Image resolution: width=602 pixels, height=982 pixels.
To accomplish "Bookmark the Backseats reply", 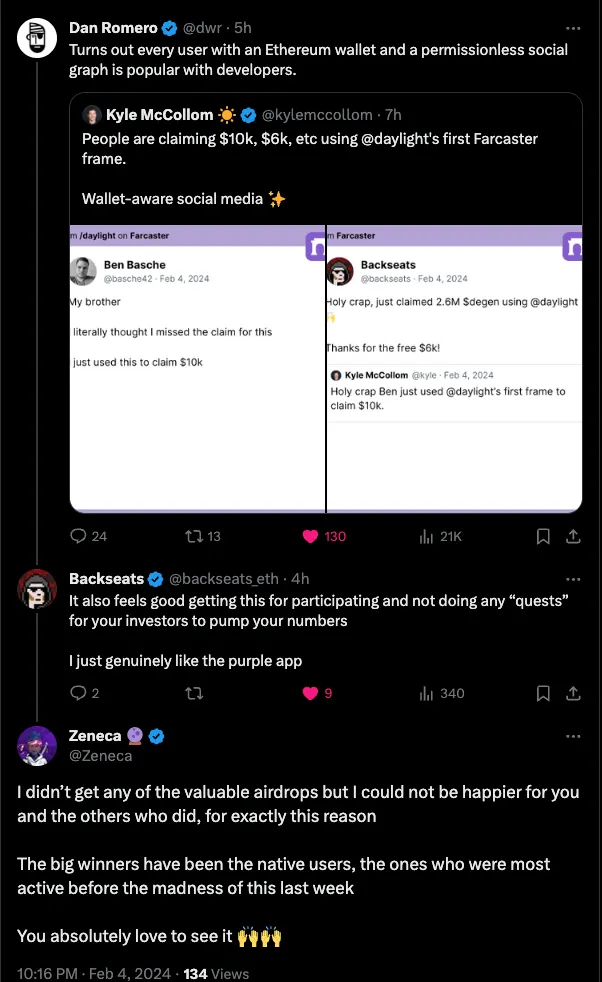I will click(543, 693).
